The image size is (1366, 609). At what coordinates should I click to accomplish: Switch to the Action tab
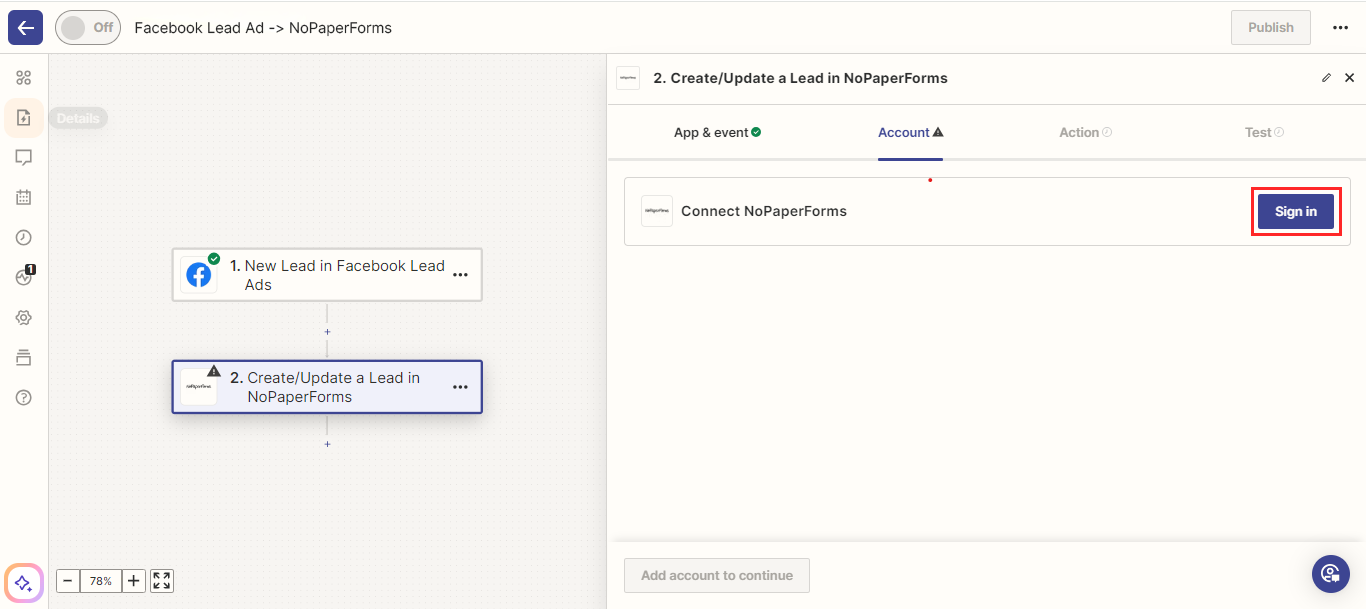(x=1085, y=132)
